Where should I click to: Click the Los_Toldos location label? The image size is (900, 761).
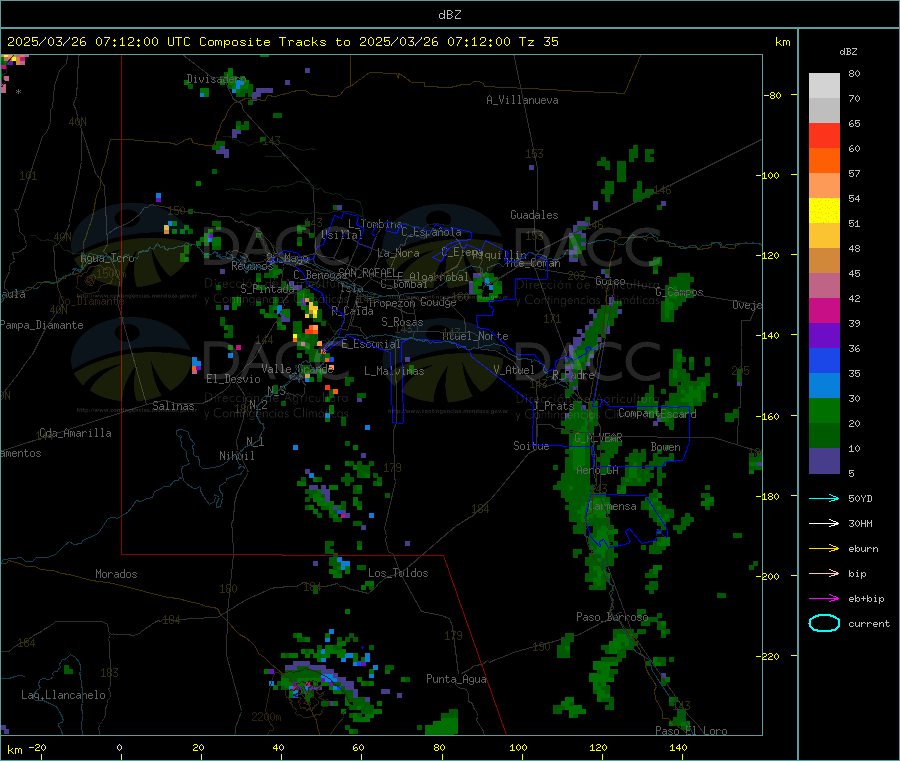pyautogui.click(x=398, y=573)
